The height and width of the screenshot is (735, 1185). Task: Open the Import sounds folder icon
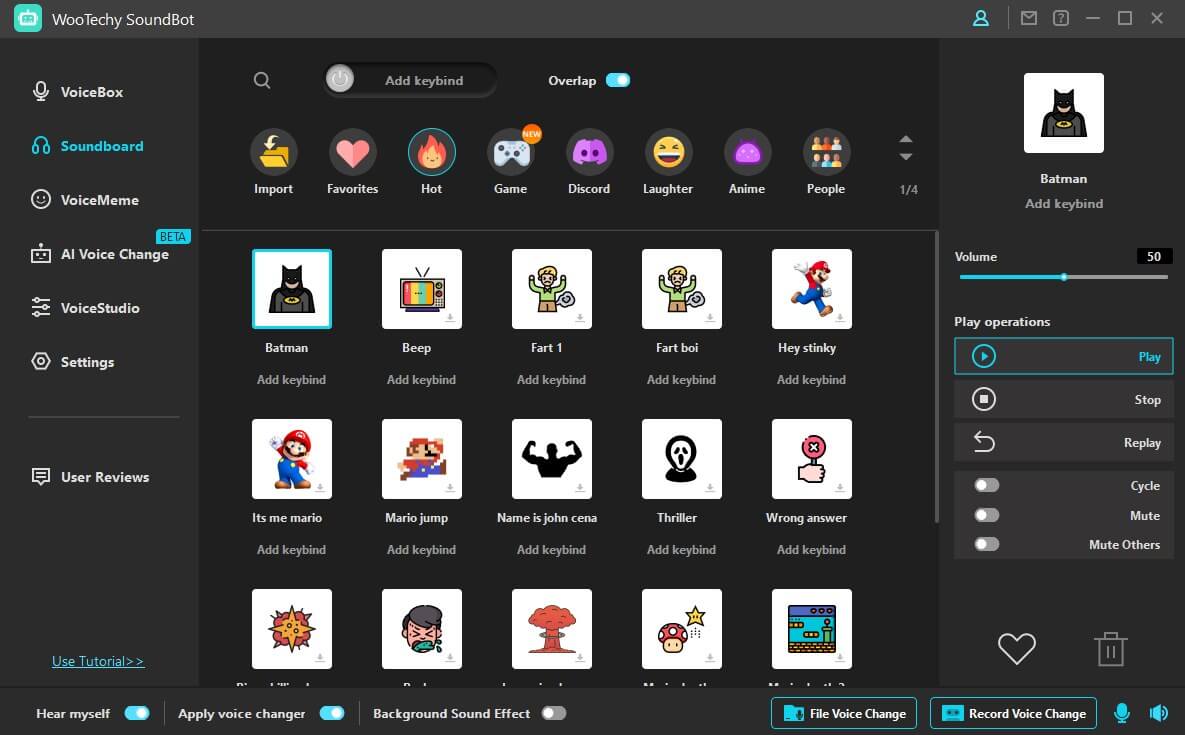273,153
